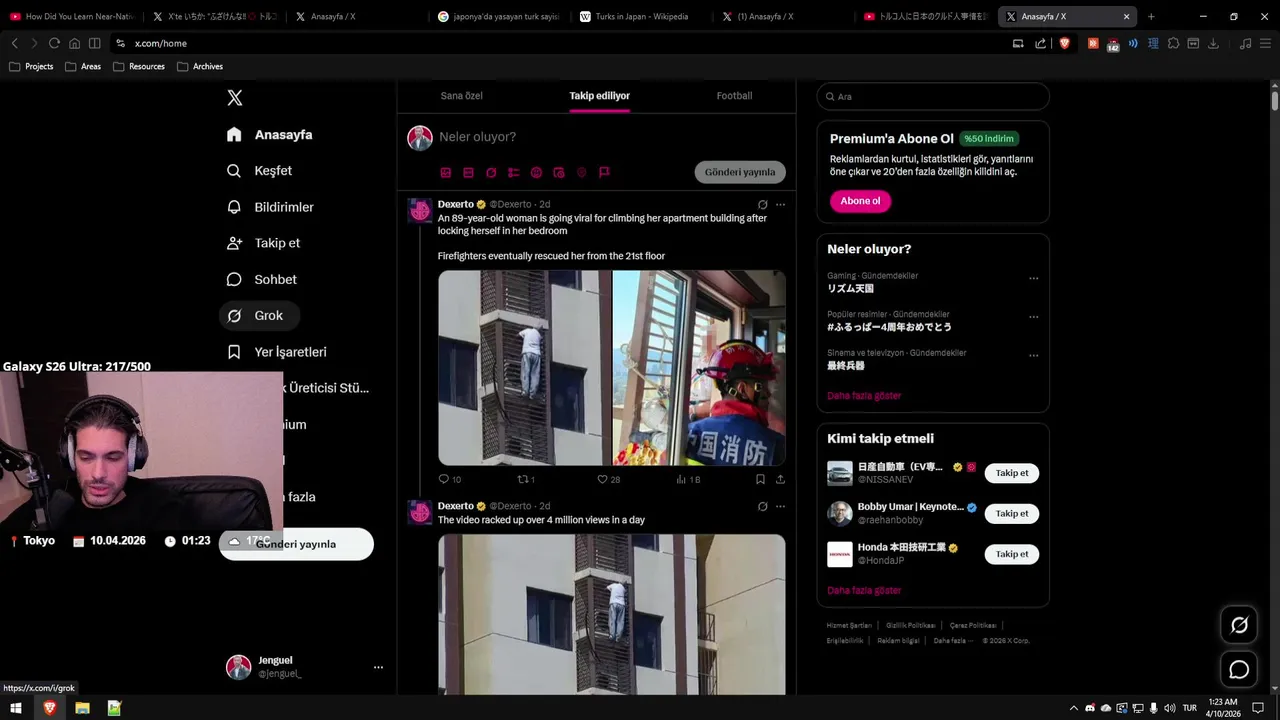The height and width of the screenshot is (720, 1280).
Task: Click the grey Gönderi yayınla composer button
Action: point(740,172)
